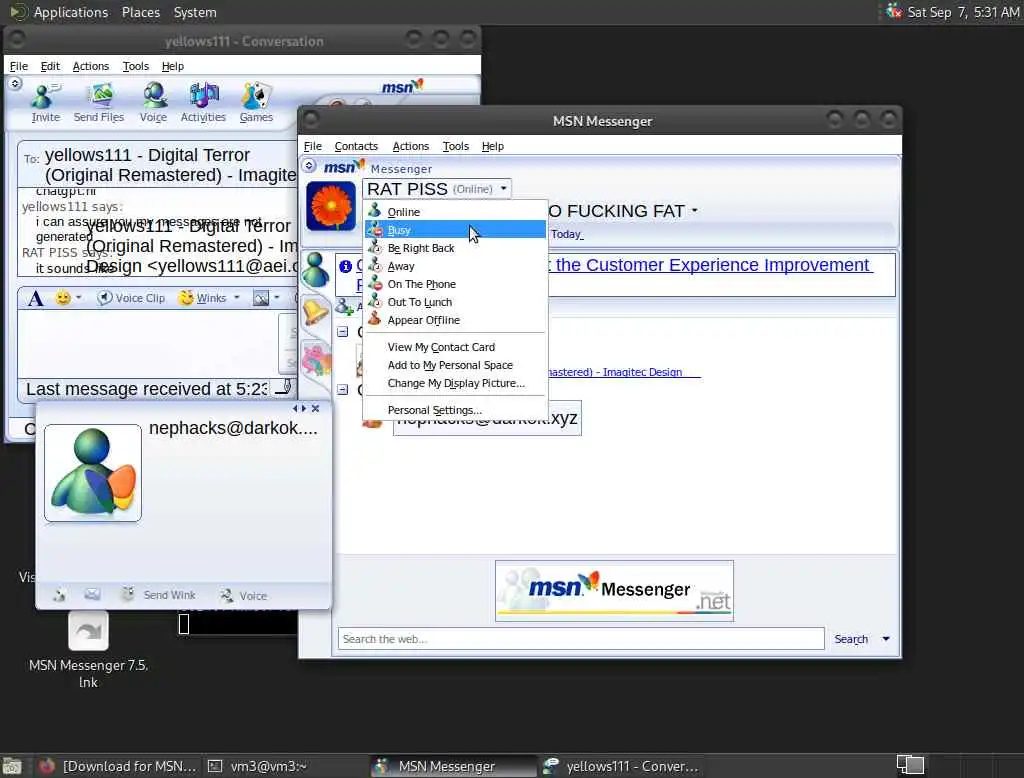Switch to vm3@vm3:~ terminal in taskbar
Viewport: 1024px width, 778px height.
[257, 766]
